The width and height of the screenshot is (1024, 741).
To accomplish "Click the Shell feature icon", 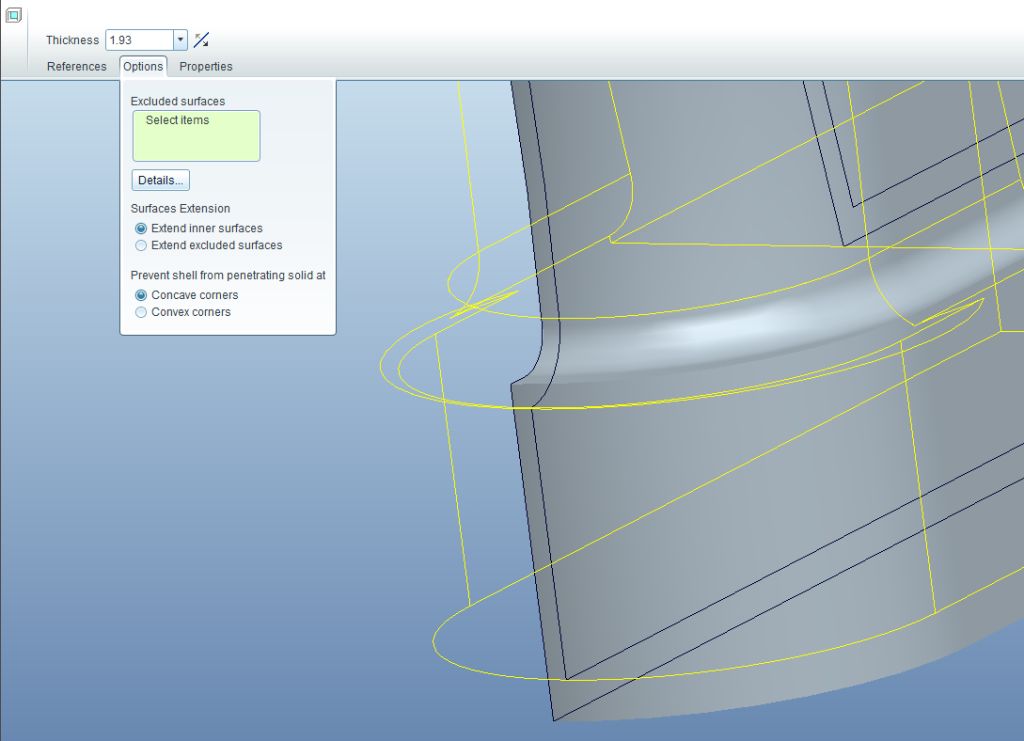I will pos(13,15).
